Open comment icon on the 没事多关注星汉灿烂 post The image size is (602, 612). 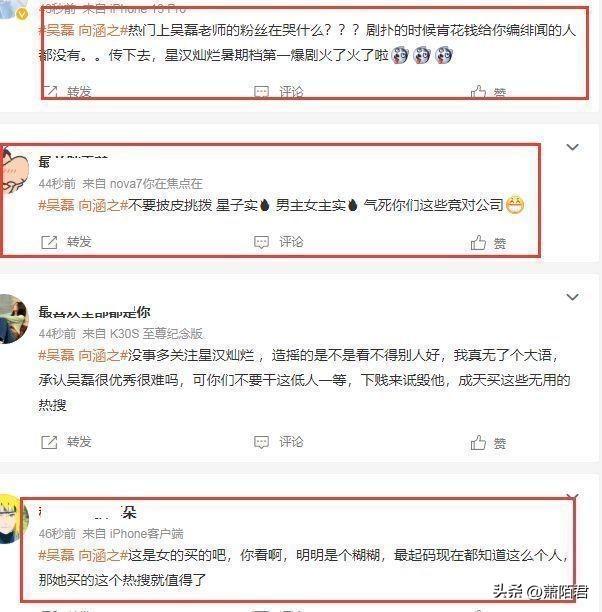(x=261, y=442)
